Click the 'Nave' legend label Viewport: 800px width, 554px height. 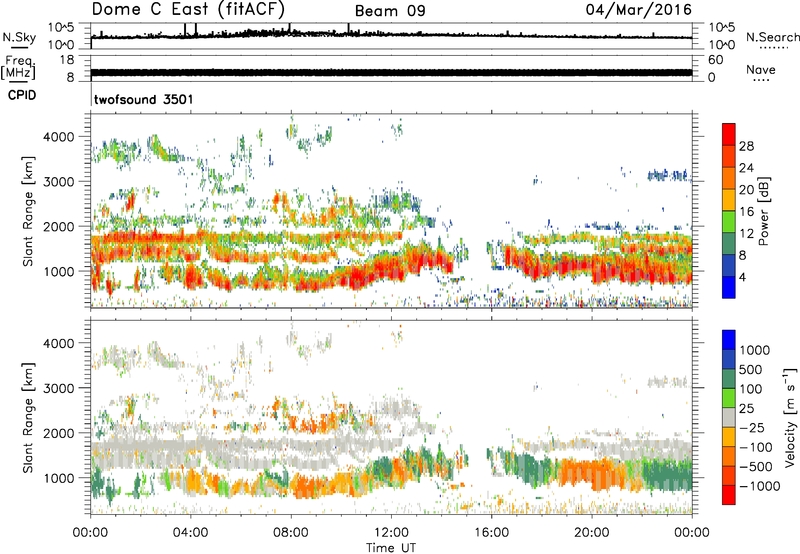[761, 70]
